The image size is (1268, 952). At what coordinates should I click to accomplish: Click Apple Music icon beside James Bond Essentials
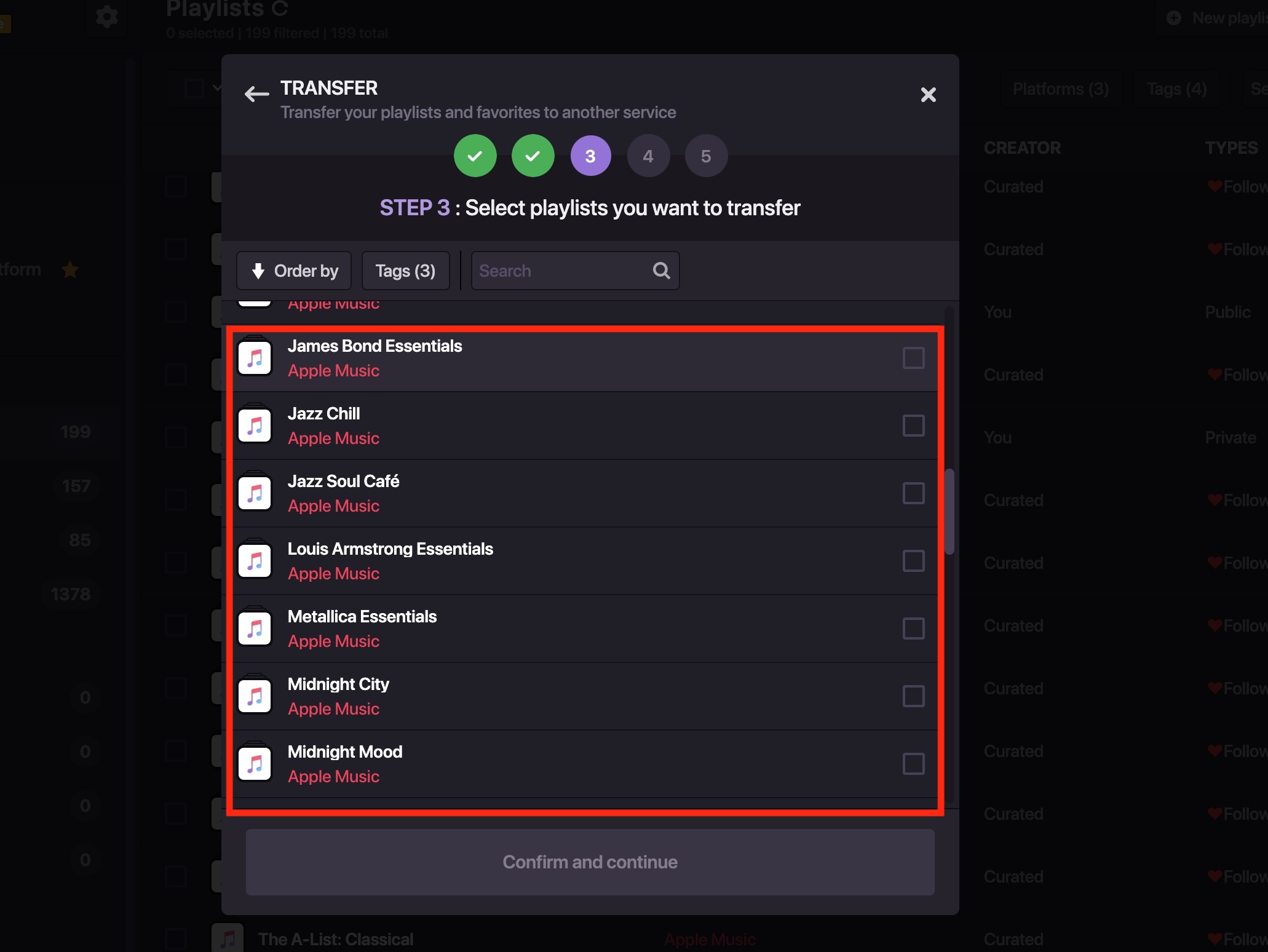[x=255, y=357]
